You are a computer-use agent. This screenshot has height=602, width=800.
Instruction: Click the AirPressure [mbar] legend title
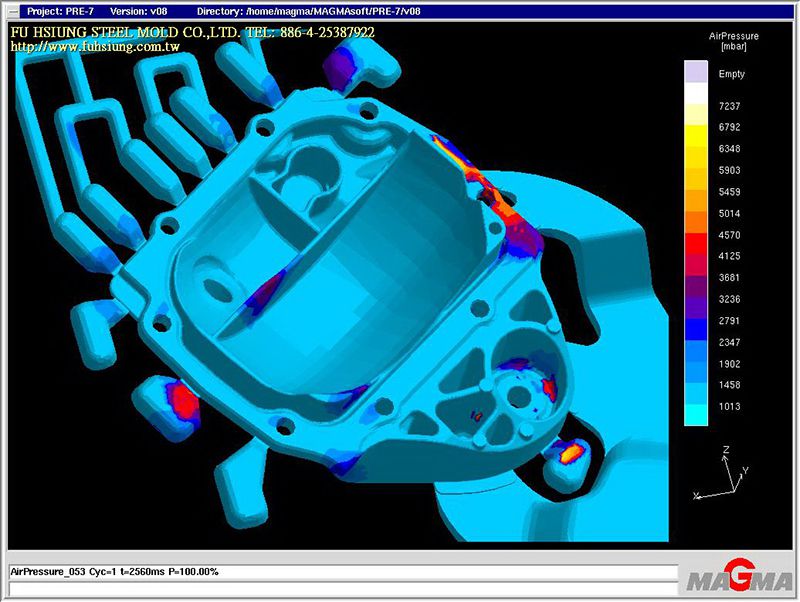coord(734,41)
